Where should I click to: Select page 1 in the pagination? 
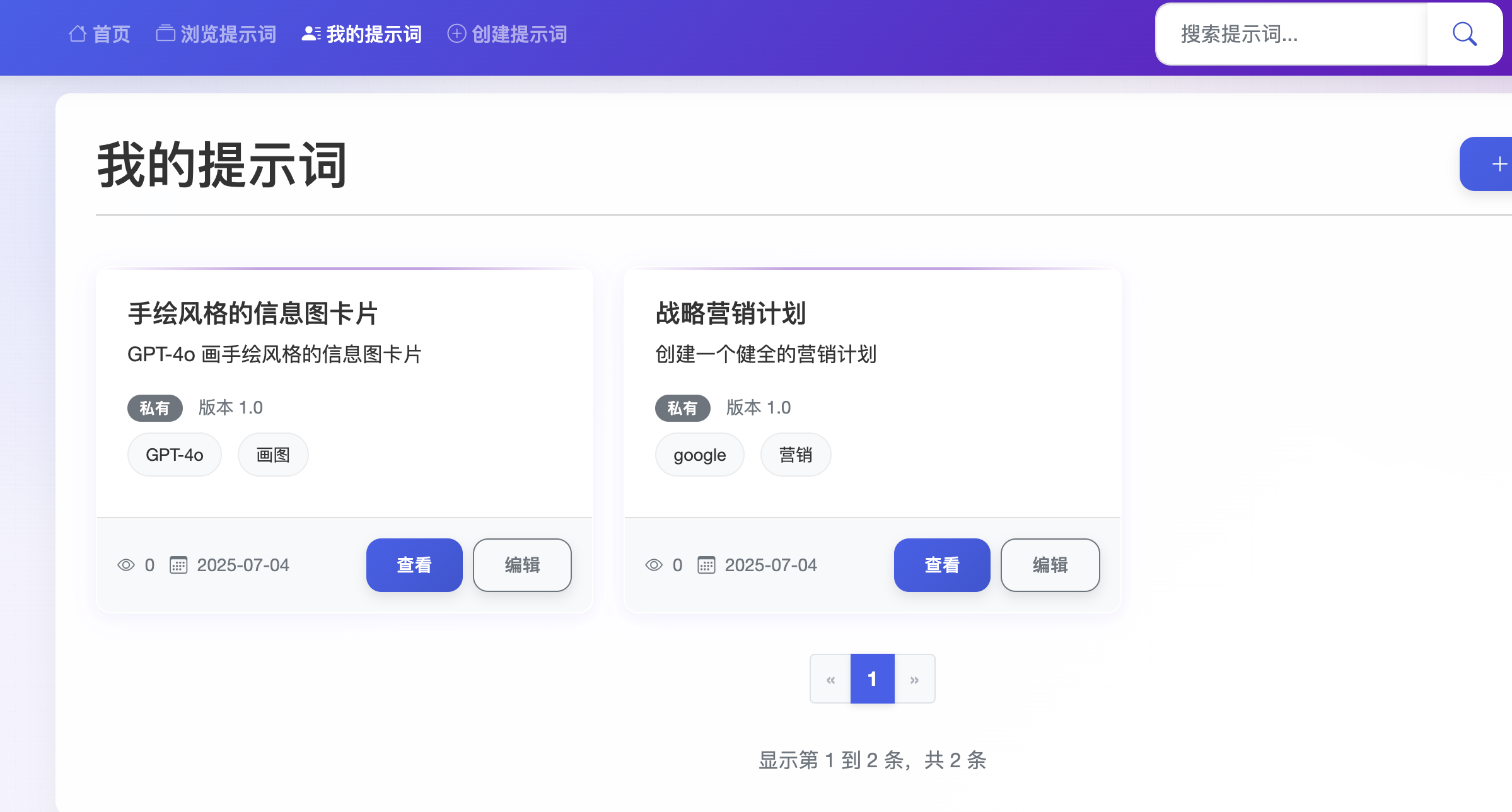point(872,679)
